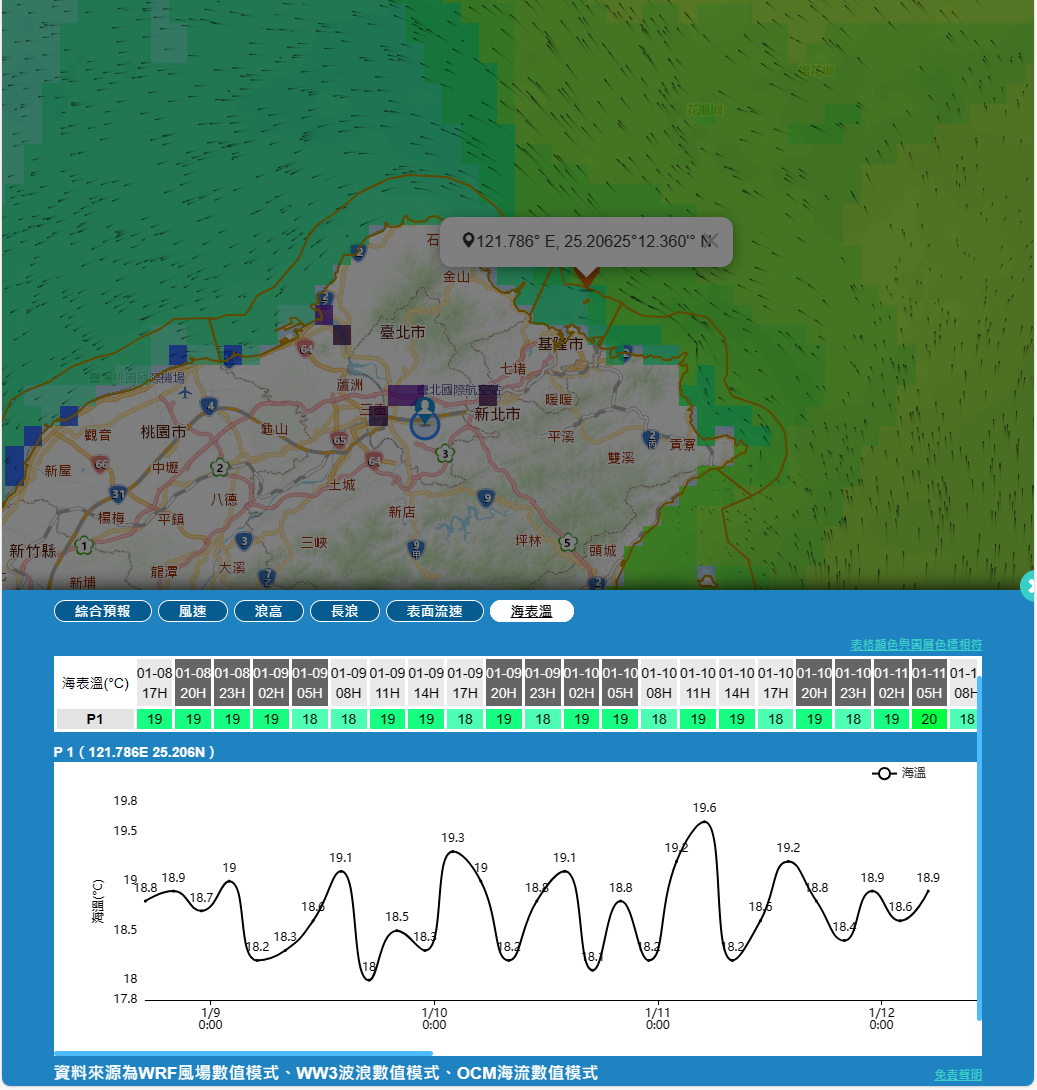Open the 風速 tab
1037x1090 pixels.
[x=192, y=611]
